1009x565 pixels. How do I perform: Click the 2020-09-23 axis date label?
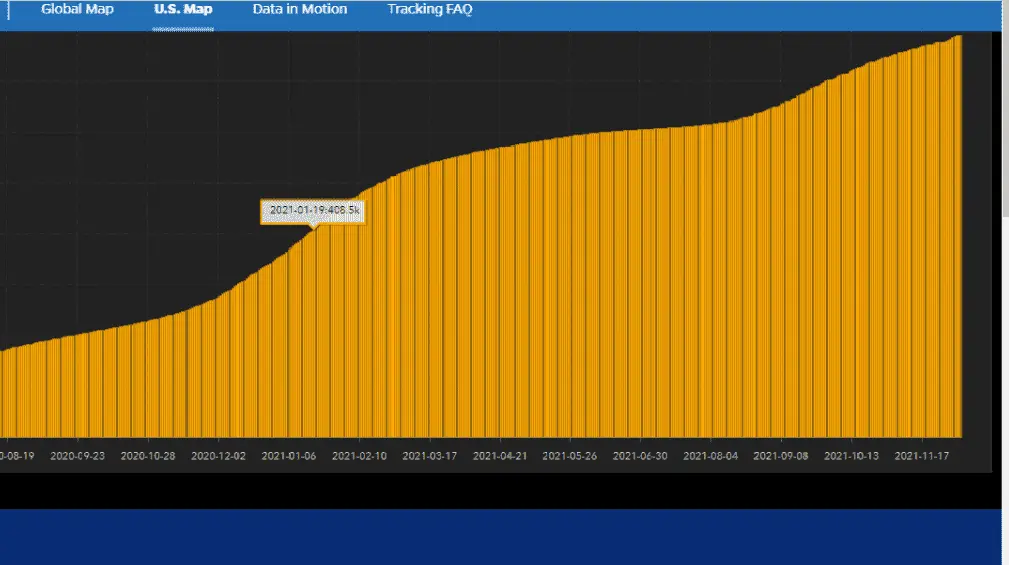[77, 456]
